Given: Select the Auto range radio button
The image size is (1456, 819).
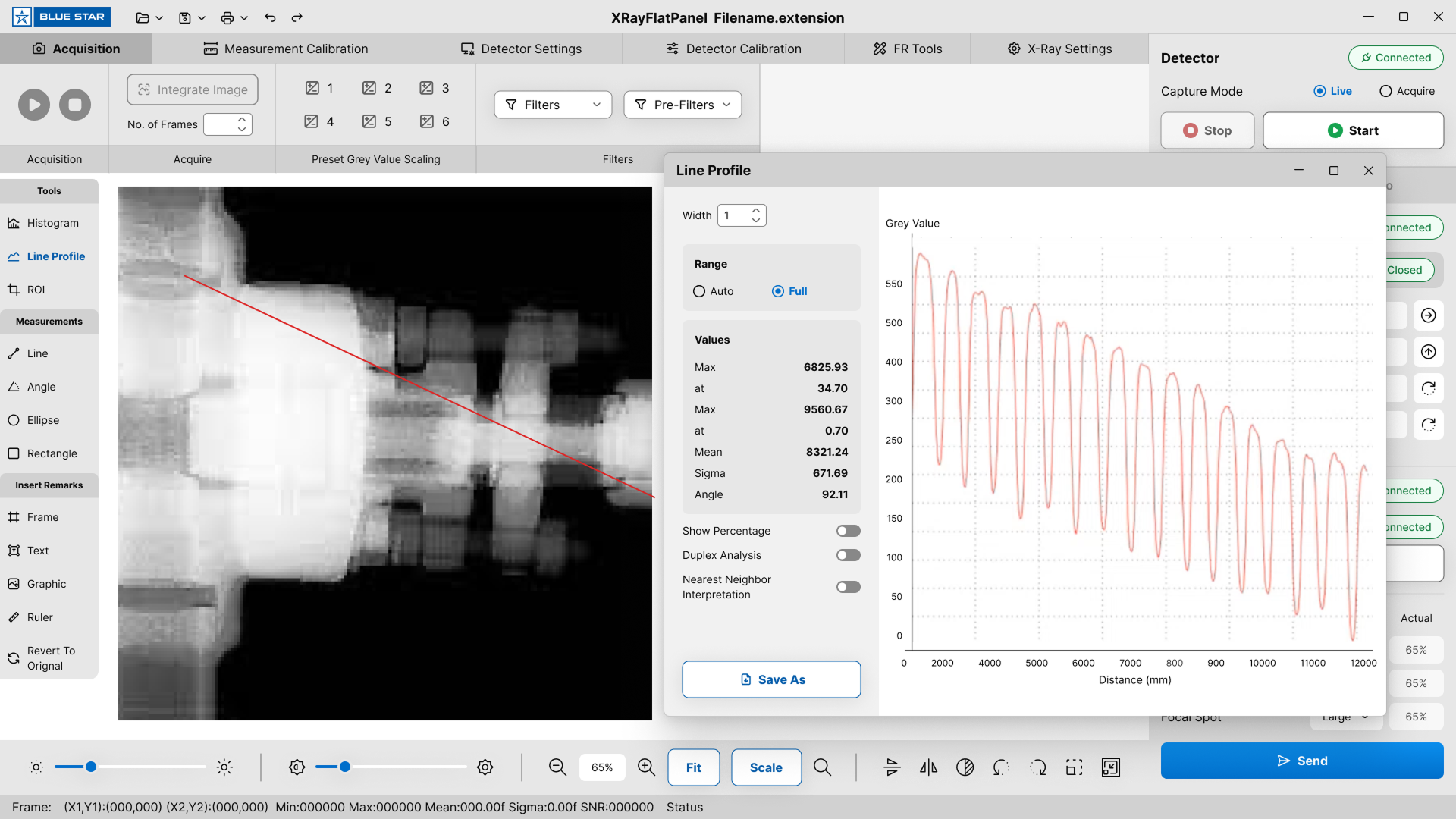Looking at the screenshot, I should pyautogui.click(x=699, y=291).
